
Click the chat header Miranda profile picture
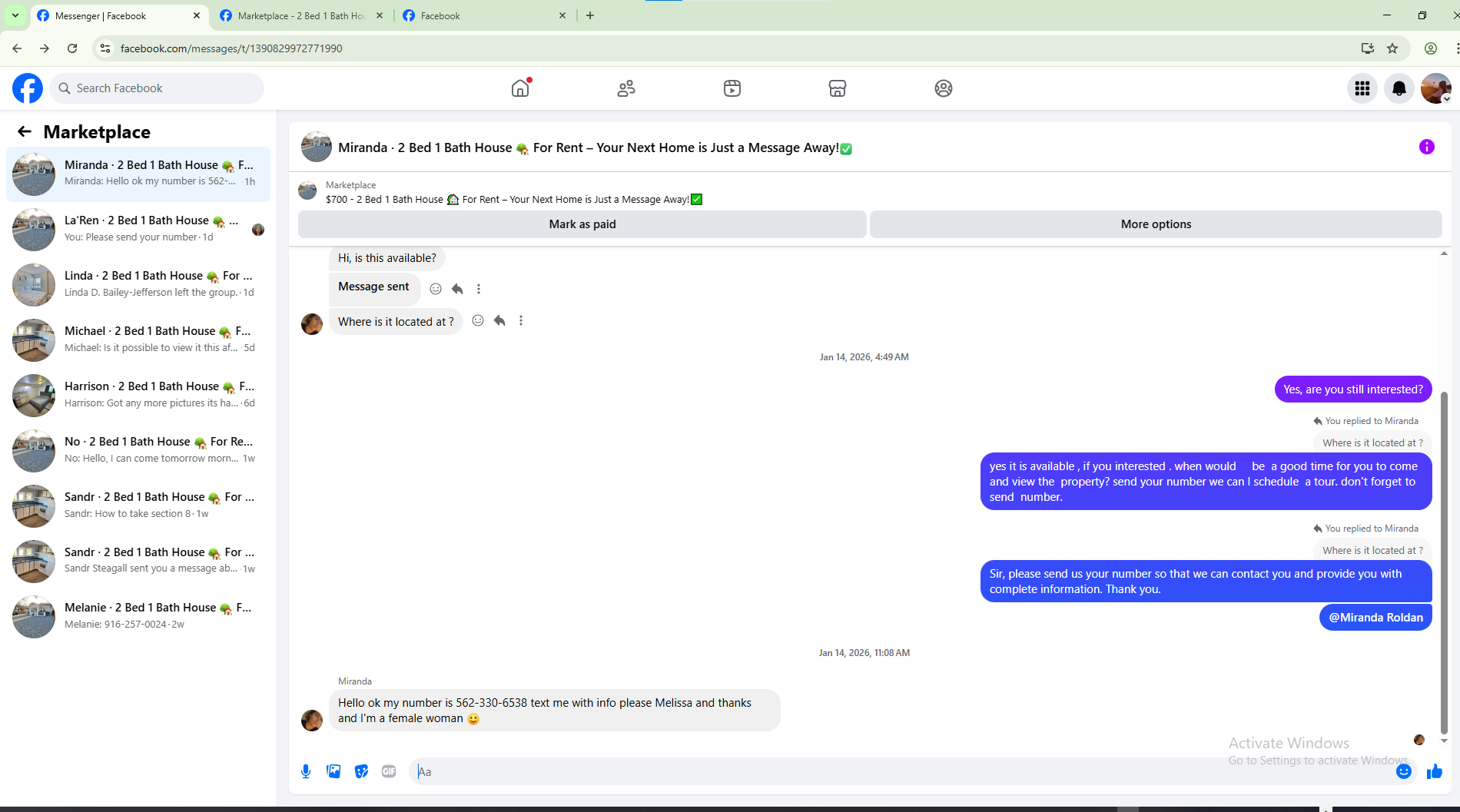316,147
